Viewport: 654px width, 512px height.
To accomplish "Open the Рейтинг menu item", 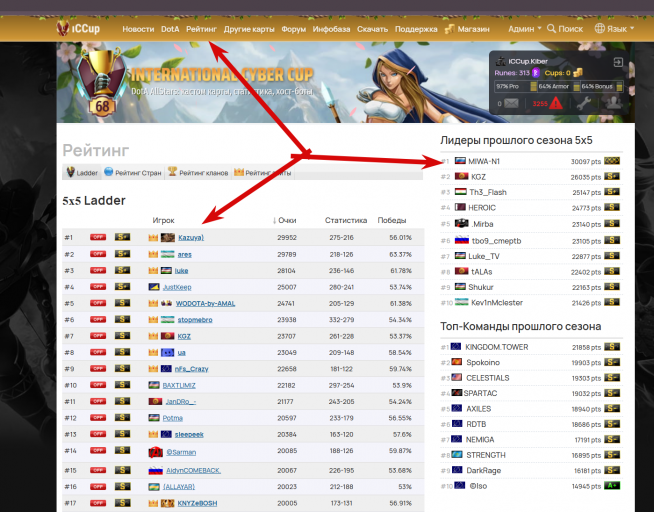I will point(201,29).
